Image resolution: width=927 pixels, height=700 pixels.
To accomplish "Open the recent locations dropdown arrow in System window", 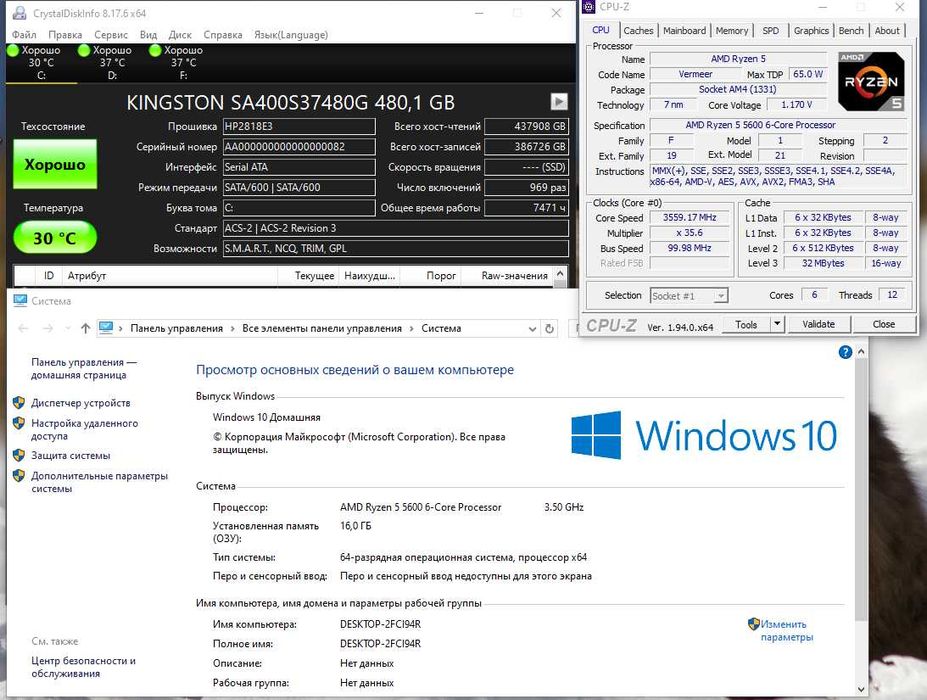I will pos(68,328).
